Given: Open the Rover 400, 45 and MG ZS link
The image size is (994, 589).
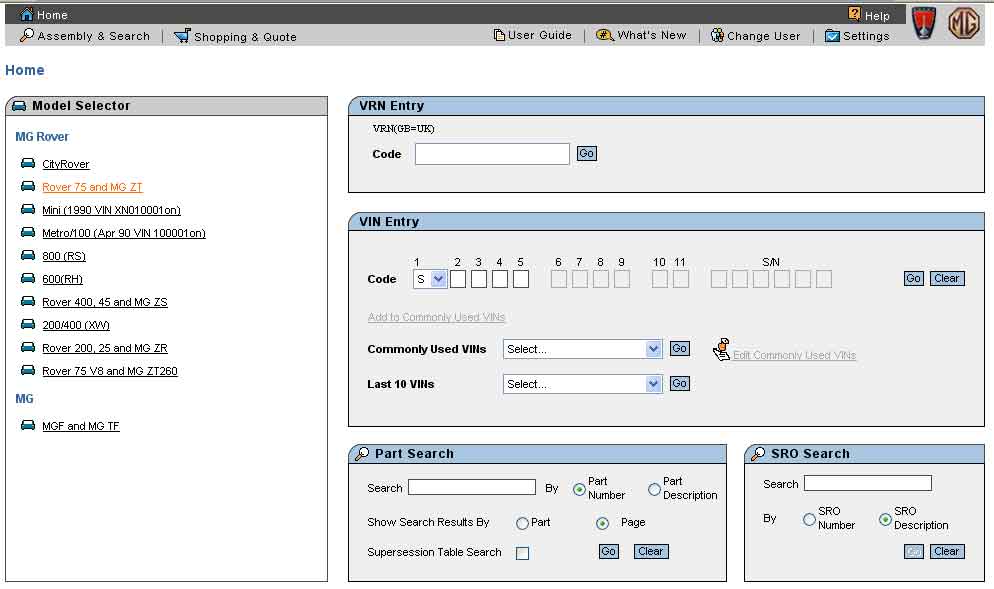Looking at the screenshot, I should tap(105, 302).
